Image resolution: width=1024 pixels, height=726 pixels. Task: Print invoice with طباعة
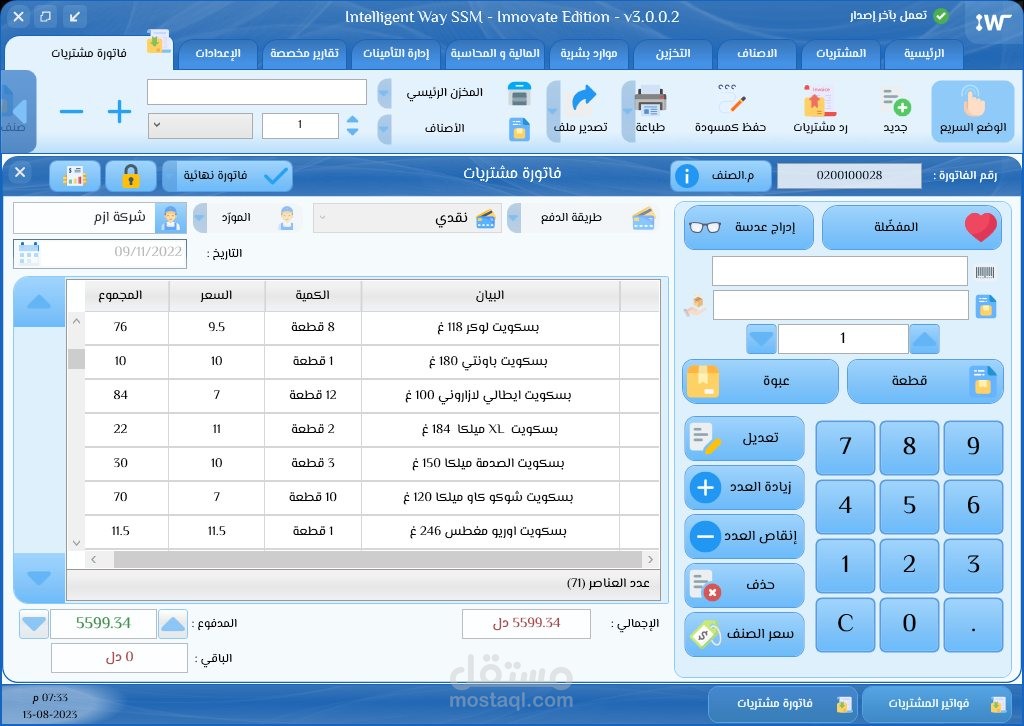(650, 111)
